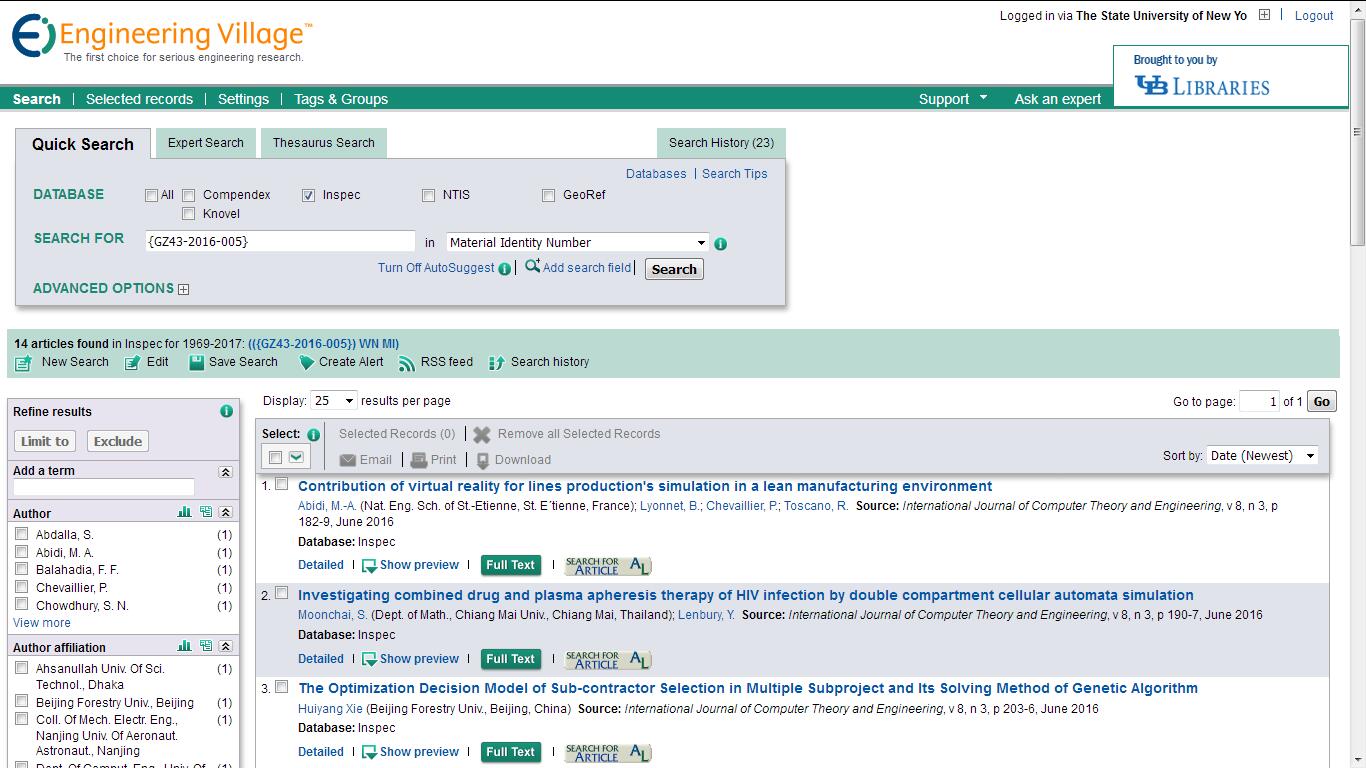Image resolution: width=1366 pixels, height=768 pixels.
Task: Collapse the Author affiliation facet section
Action: (x=226, y=646)
